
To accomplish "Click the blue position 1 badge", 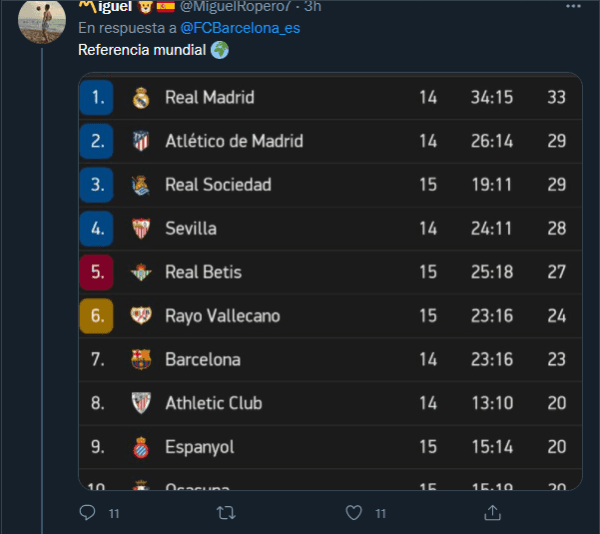I will [x=98, y=98].
